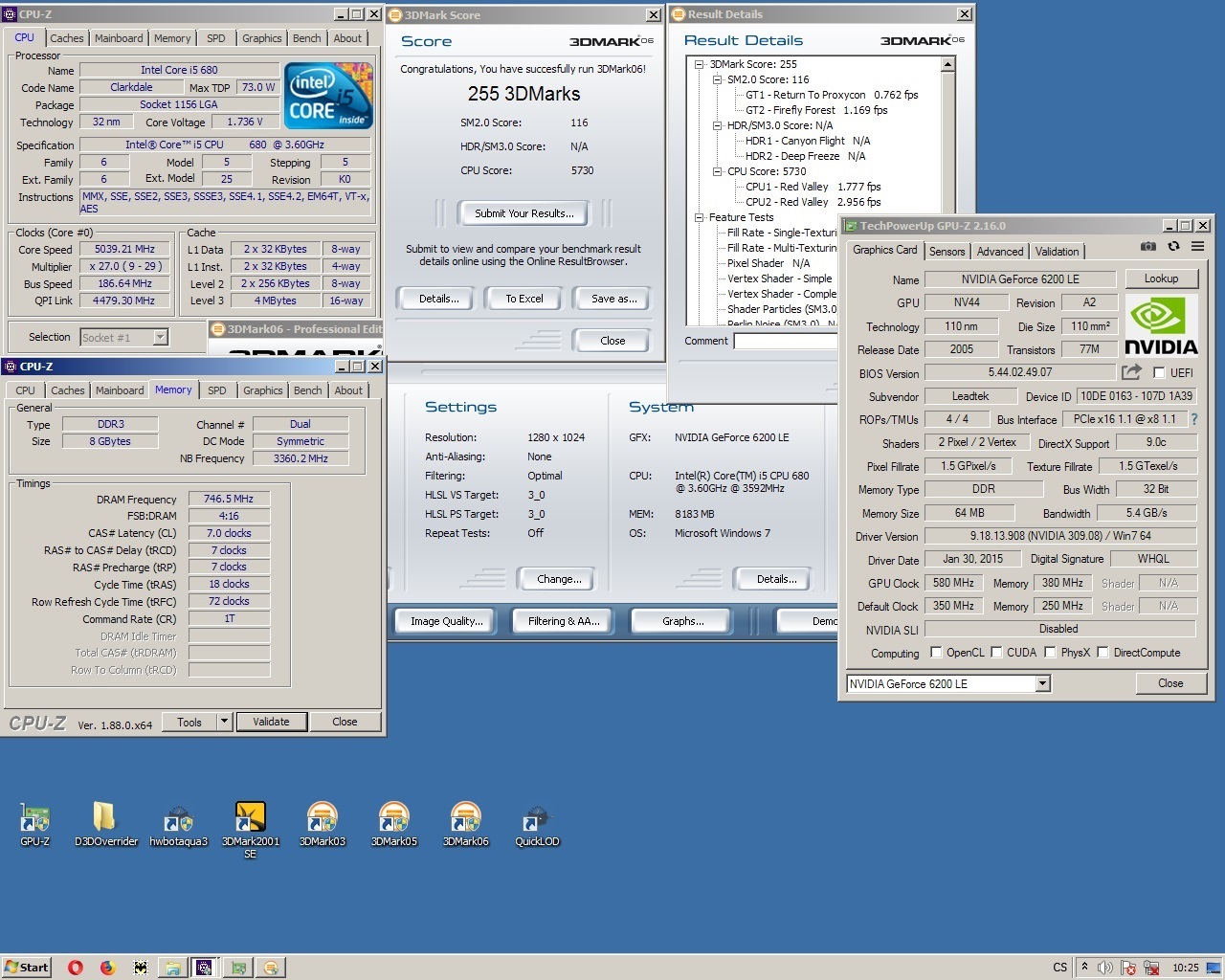Screen dimensions: 1225x980
Task: Click the network tray icon with red X
Action: 1151,968
